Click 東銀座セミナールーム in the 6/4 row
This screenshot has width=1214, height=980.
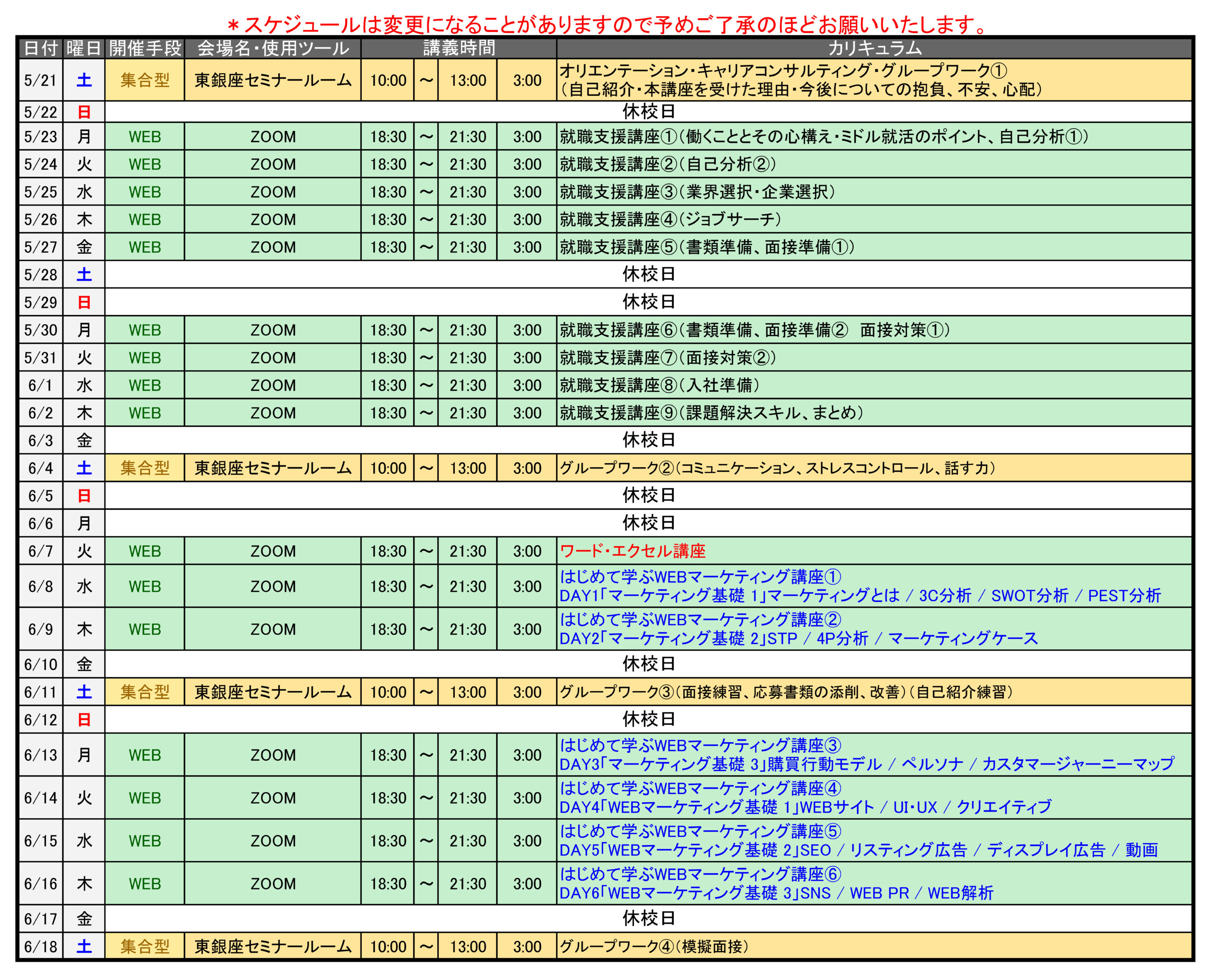click(273, 468)
